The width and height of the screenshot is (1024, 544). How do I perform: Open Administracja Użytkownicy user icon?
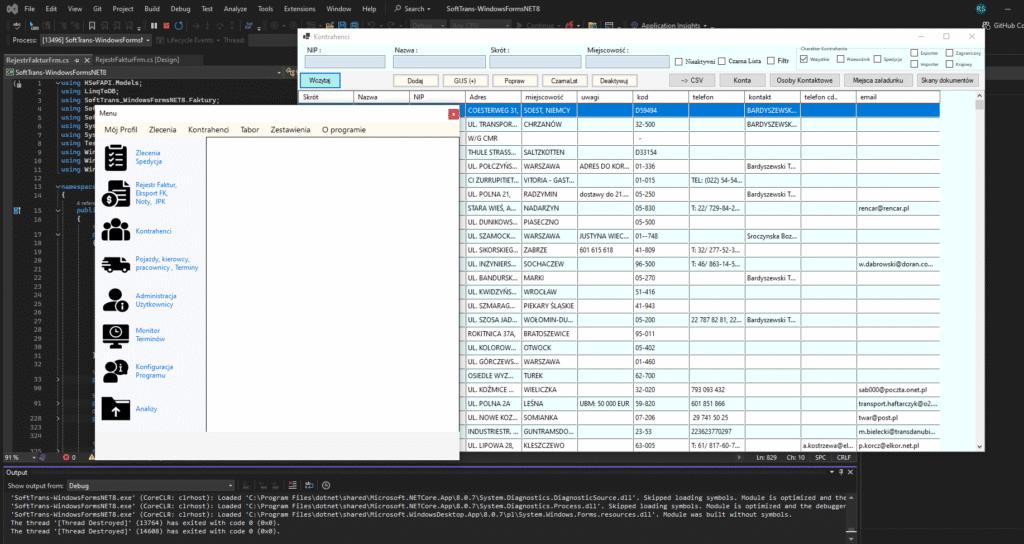coord(117,300)
